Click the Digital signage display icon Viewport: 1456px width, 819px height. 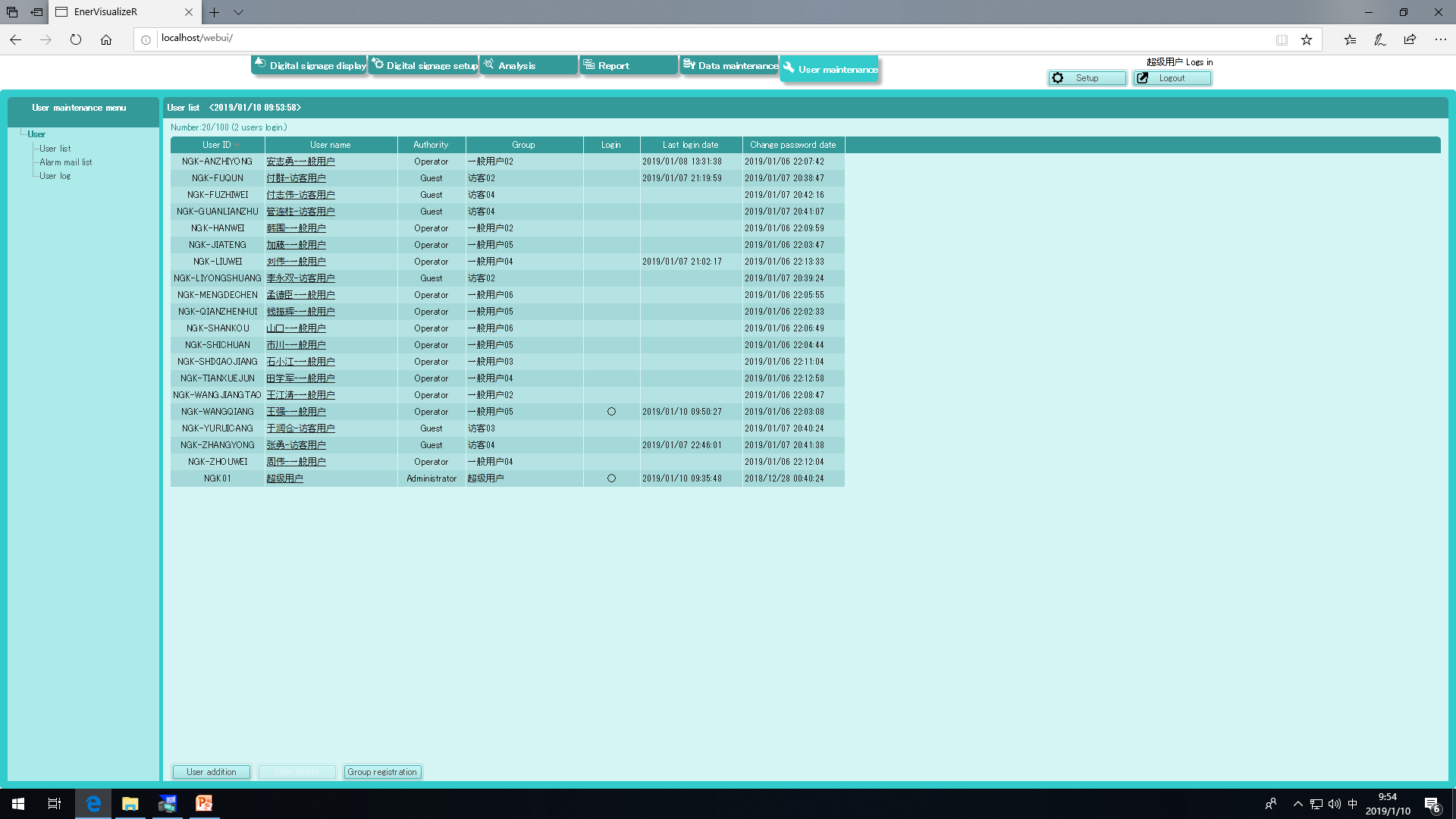pyautogui.click(x=260, y=64)
